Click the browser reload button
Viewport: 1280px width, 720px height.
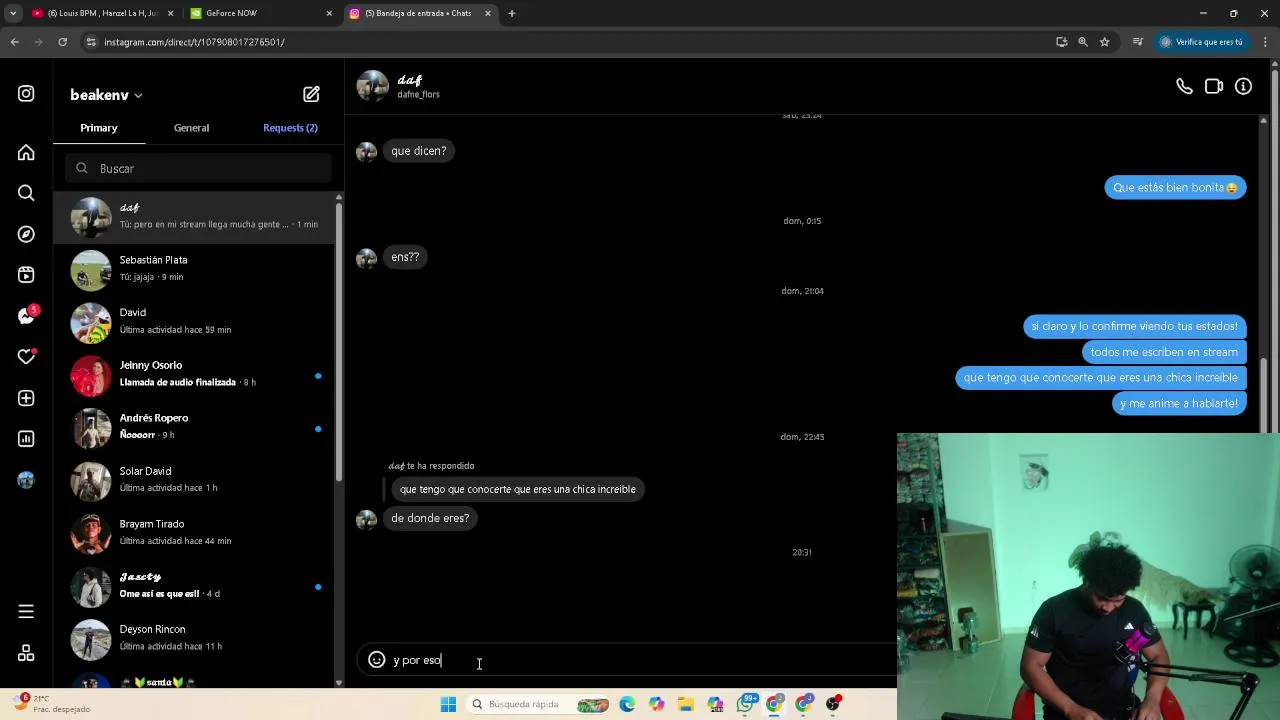(x=62, y=42)
